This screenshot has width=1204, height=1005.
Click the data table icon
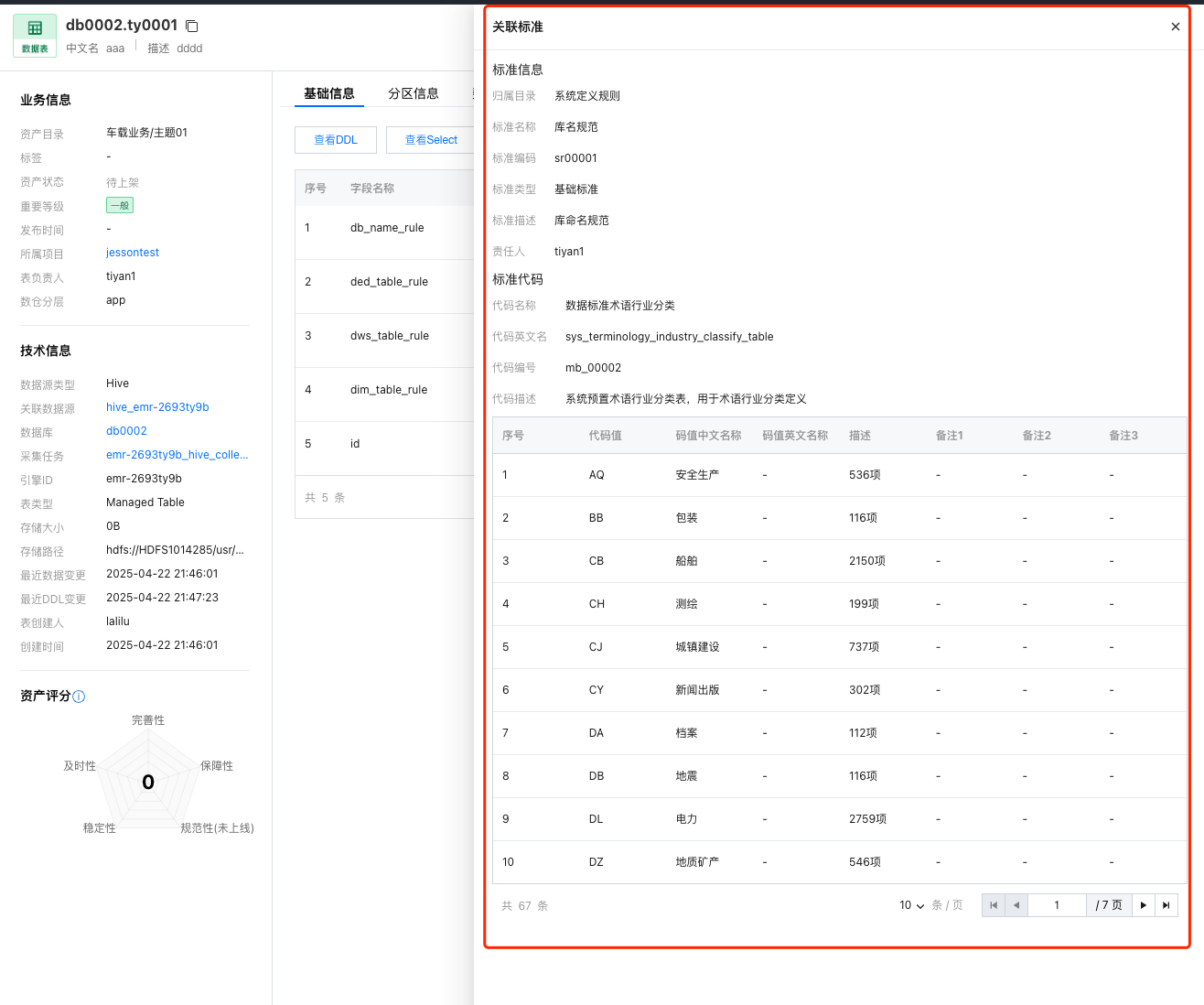(35, 36)
